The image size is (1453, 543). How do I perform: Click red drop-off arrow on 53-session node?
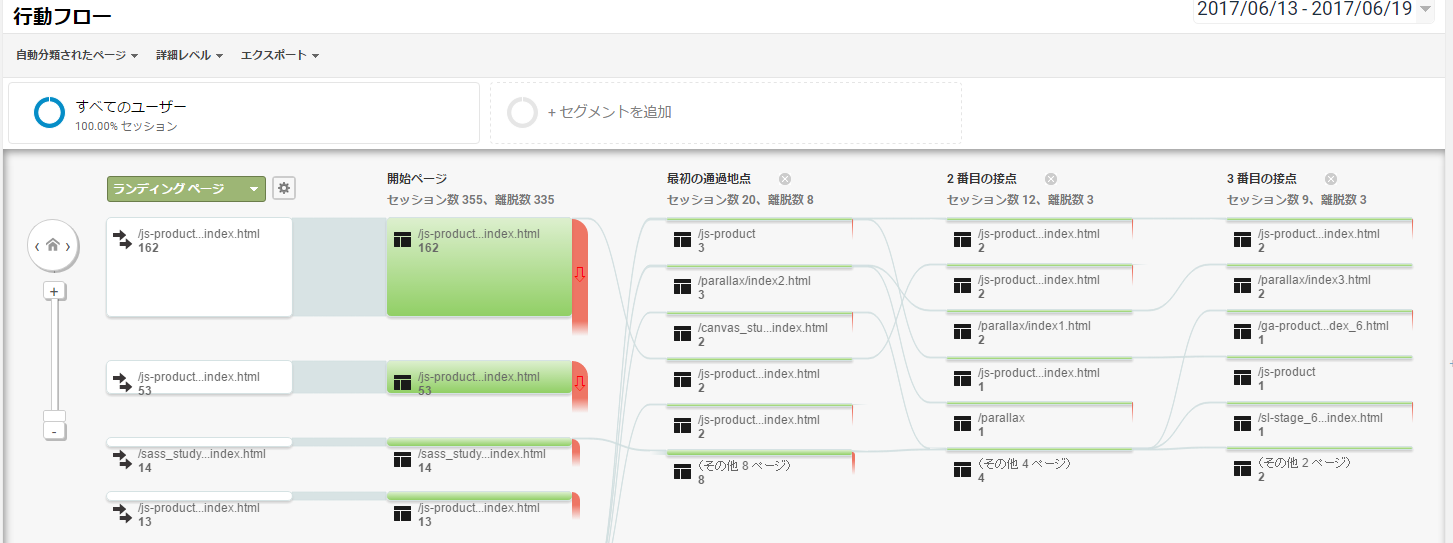click(579, 383)
